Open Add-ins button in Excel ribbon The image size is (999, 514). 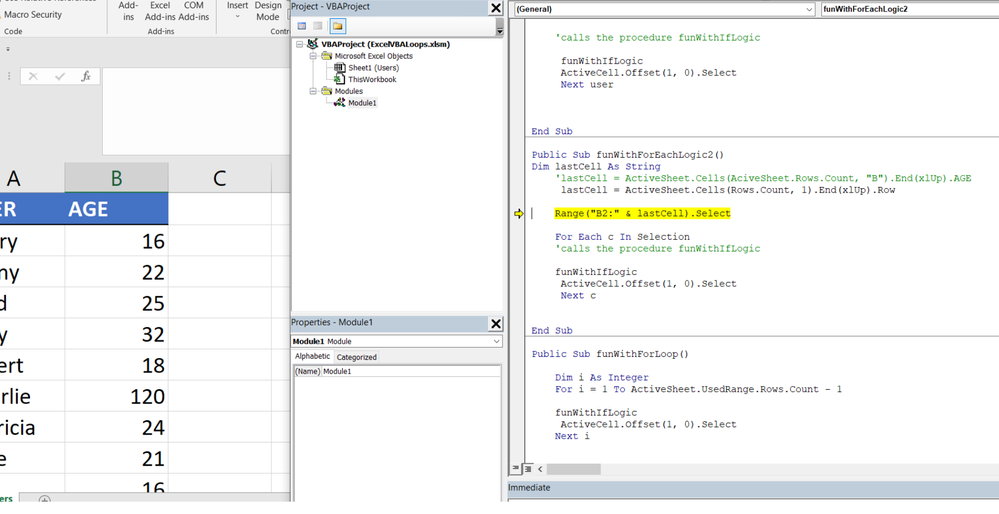128,11
